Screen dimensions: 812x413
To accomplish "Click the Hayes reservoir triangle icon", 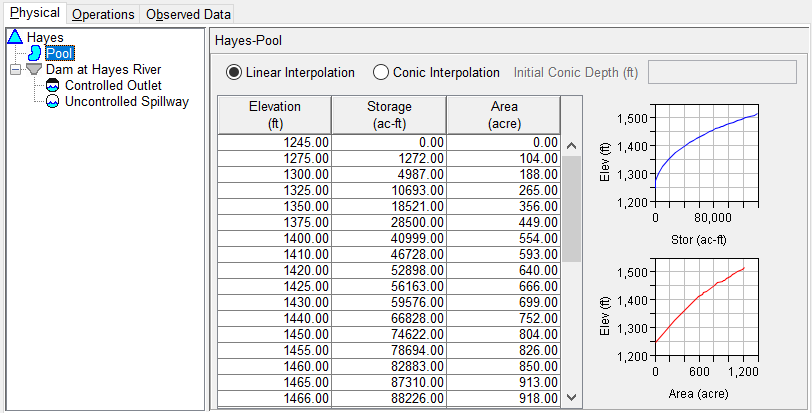I will [15, 37].
